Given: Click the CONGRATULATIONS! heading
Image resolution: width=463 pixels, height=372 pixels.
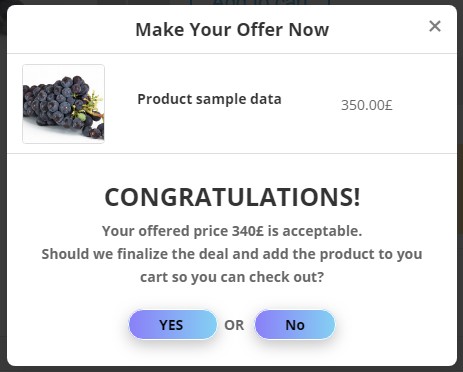Looking at the screenshot, I should click(x=232, y=197).
